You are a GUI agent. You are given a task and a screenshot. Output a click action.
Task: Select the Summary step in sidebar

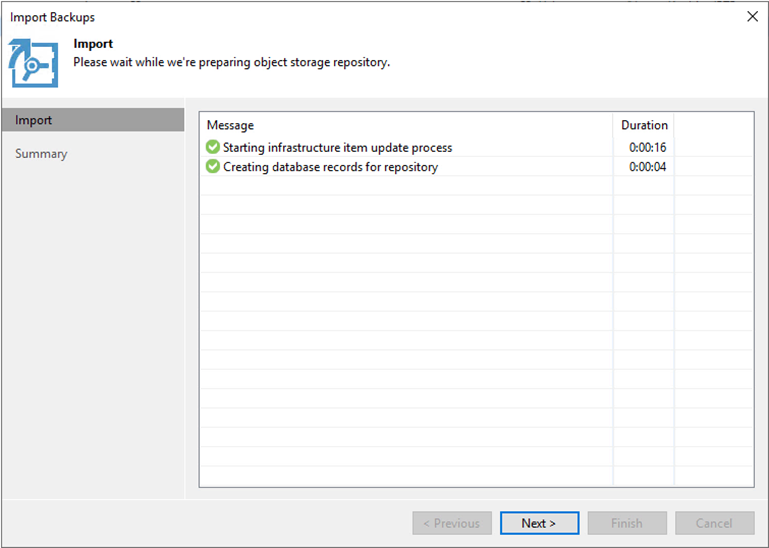coord(42,154)
